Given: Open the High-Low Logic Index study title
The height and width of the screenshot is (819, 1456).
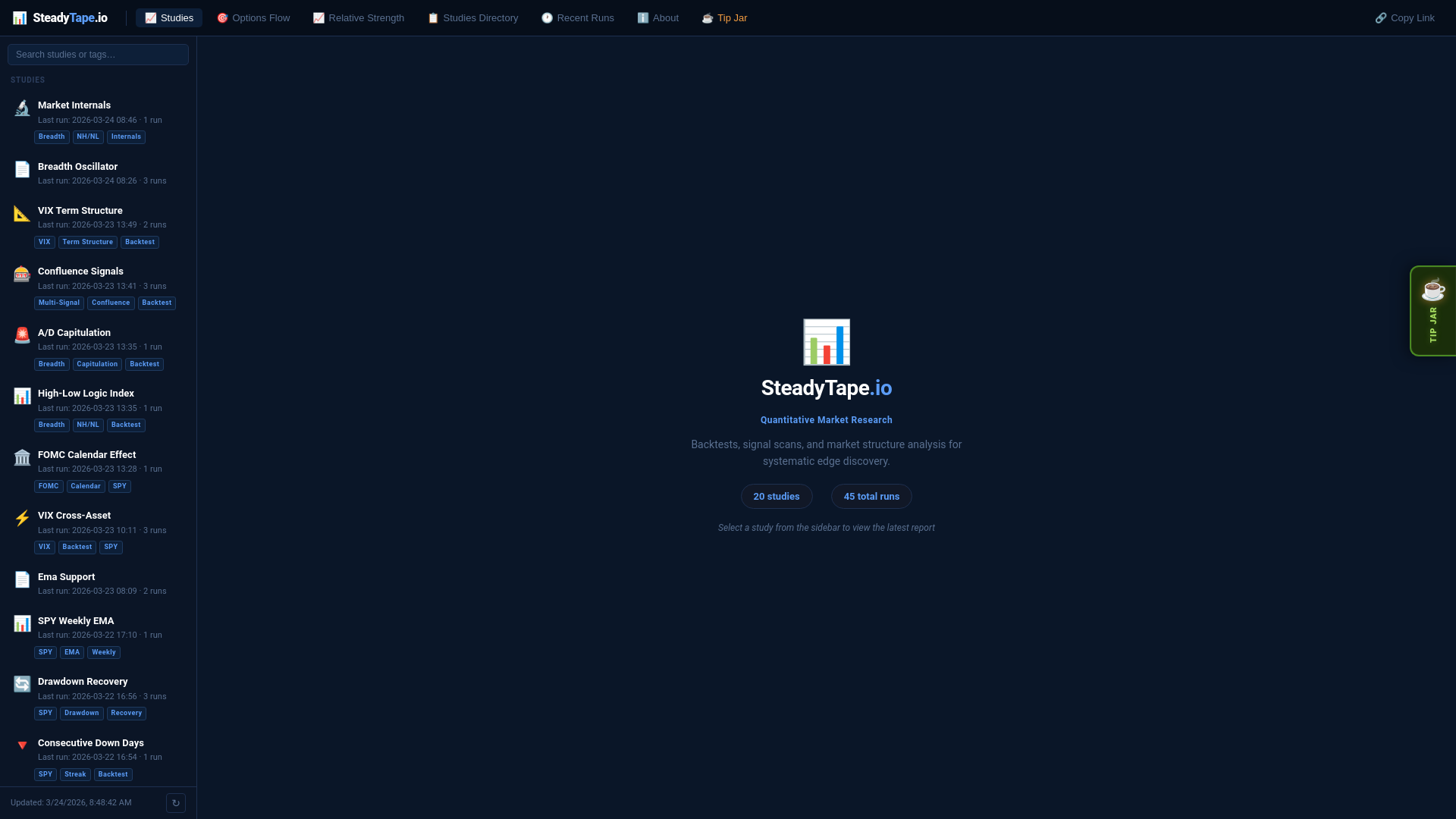Looking at the screenshot, I should point(86,394).
